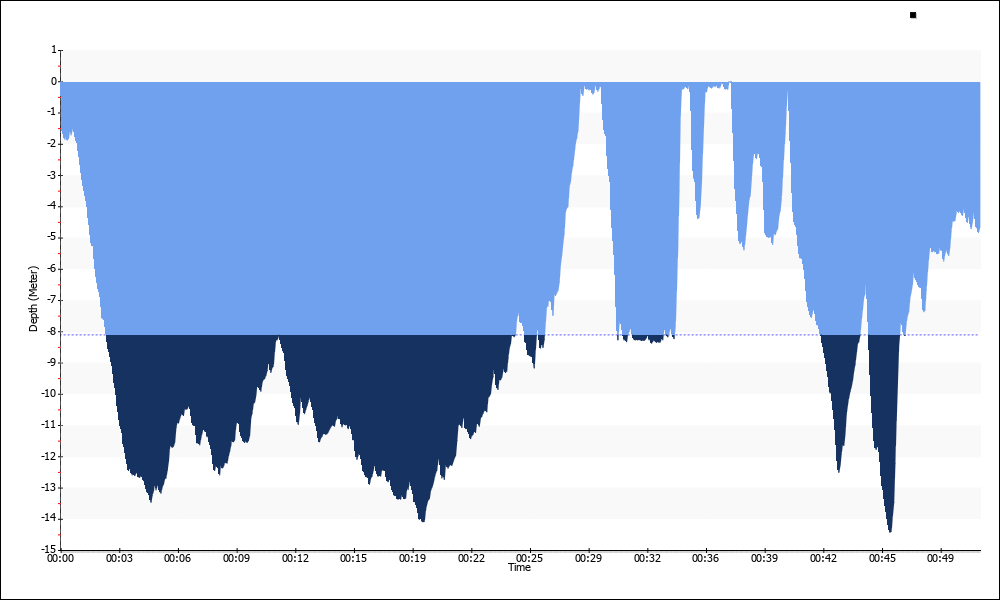This screenshot has width=1000, height=600.
Task: Select the 00:12 time axis label
Action: pos(295,559)
